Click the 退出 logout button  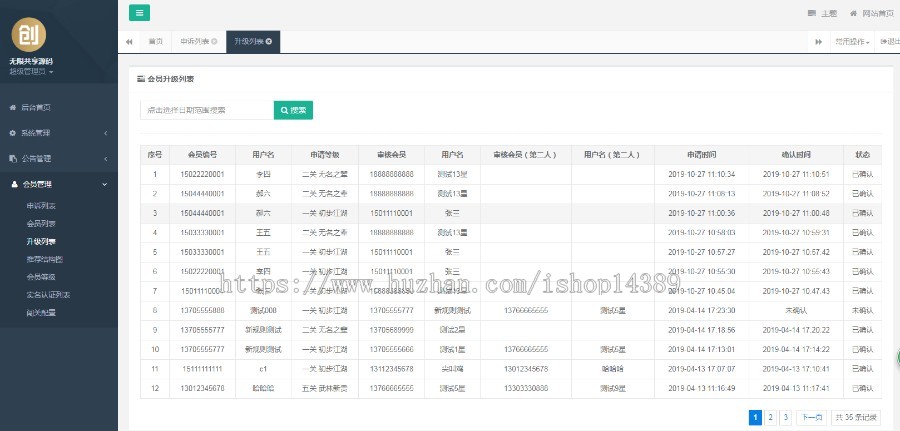[x=889, y=42]
